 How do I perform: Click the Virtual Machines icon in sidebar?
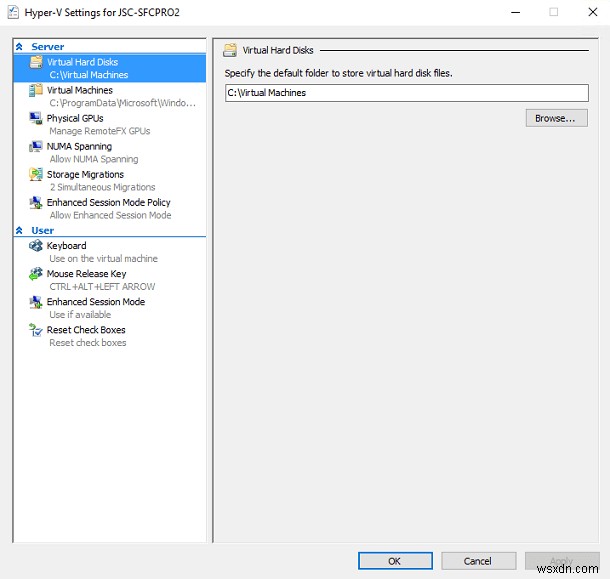point(36,90)
